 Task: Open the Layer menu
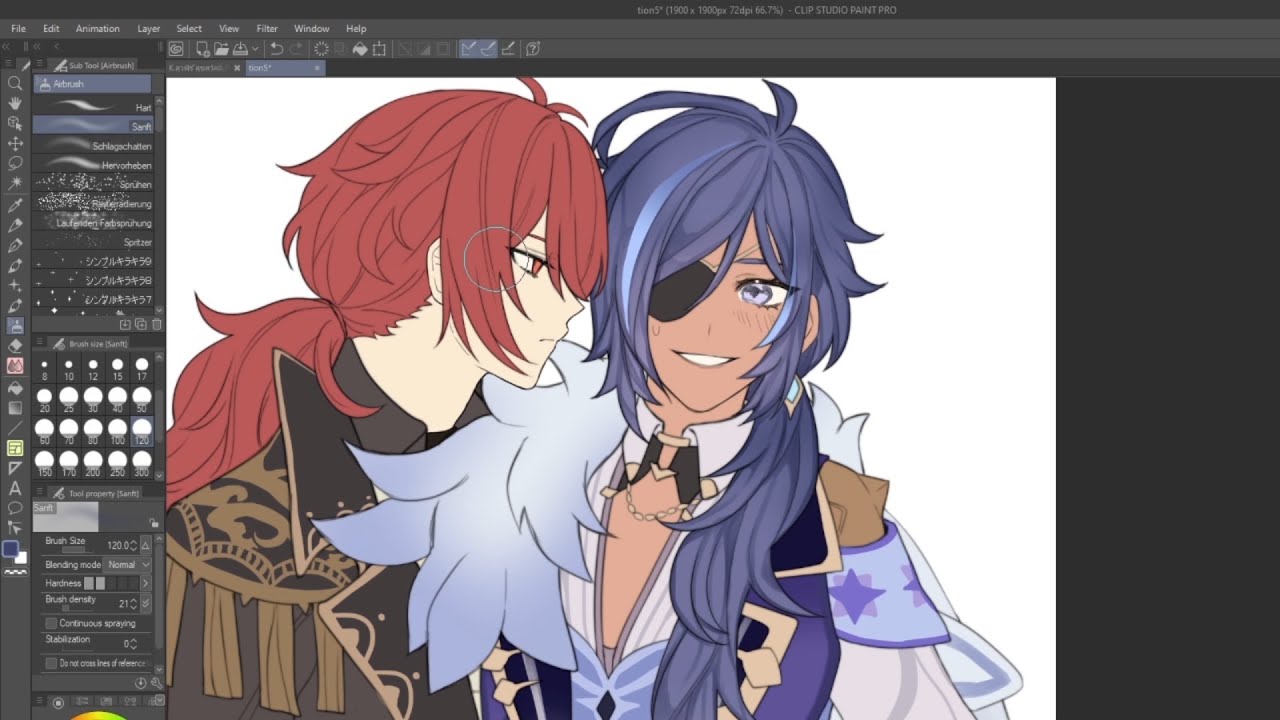coord(149,28)
